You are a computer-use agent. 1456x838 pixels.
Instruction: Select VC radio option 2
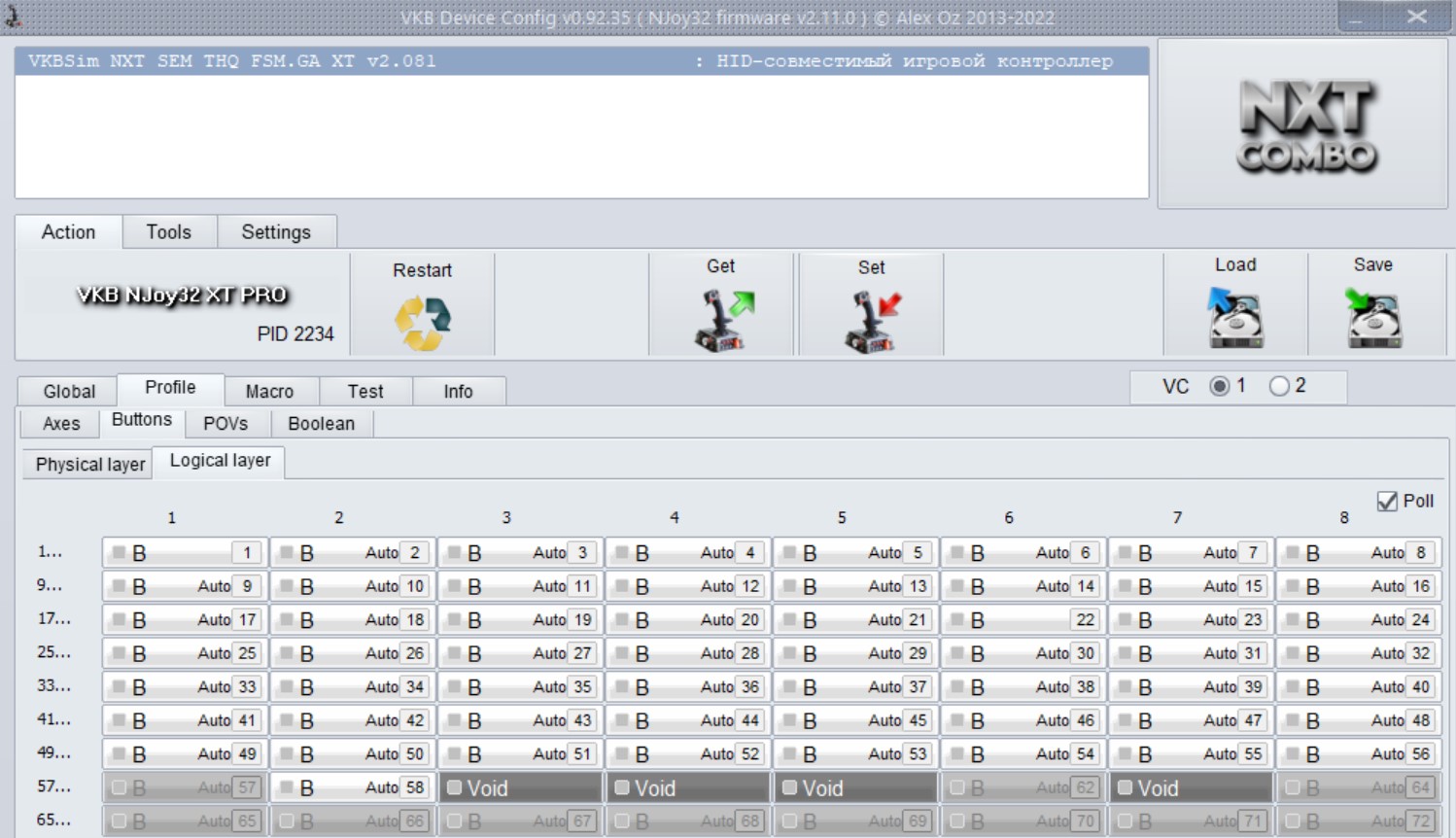[1279, 386]
